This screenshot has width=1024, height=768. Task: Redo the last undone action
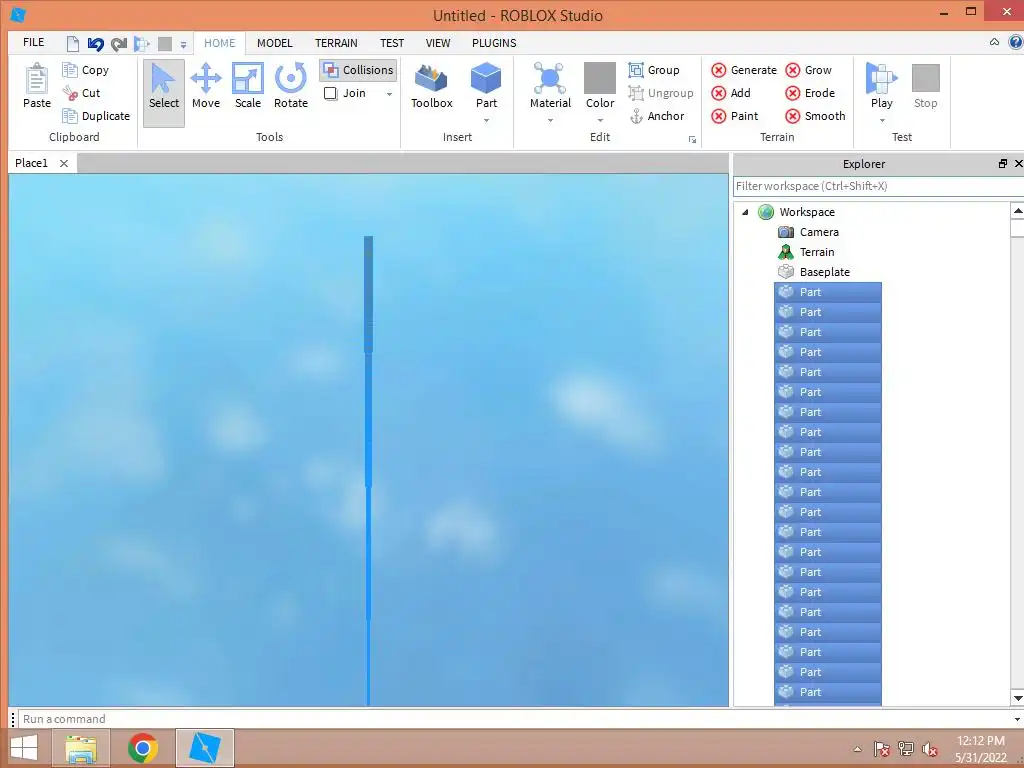[118, 44]
